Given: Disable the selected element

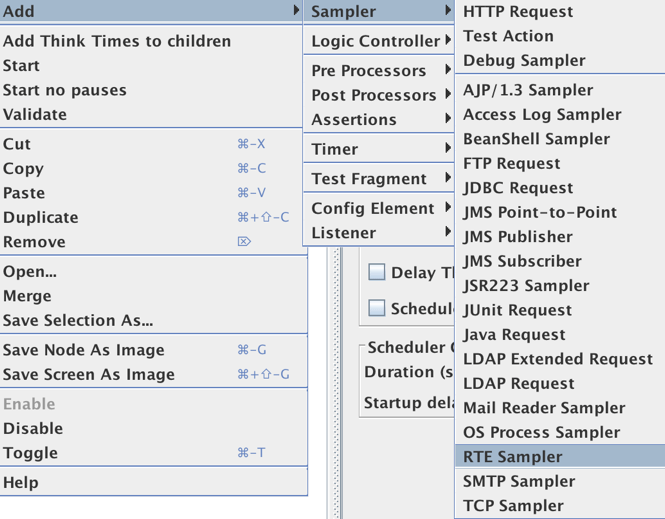Looking at the screenshot, I should click(x=154, y=429).
